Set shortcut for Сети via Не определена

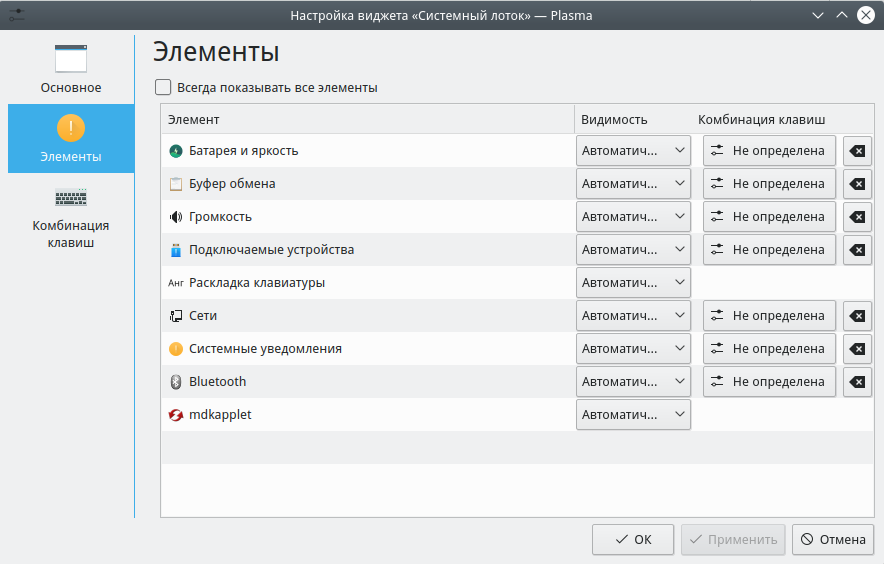tap(769, 316)
